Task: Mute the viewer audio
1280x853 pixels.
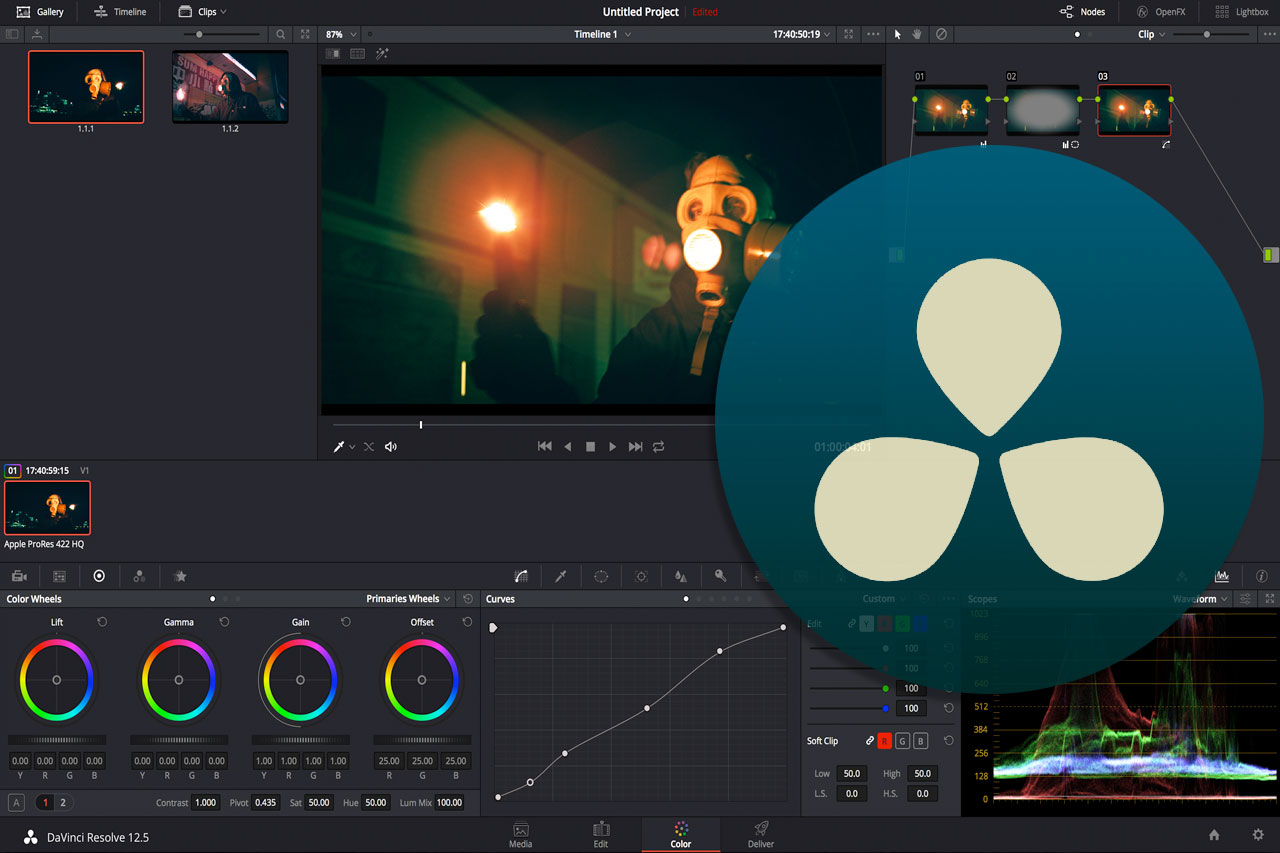Action: click(x=390, y=446)
